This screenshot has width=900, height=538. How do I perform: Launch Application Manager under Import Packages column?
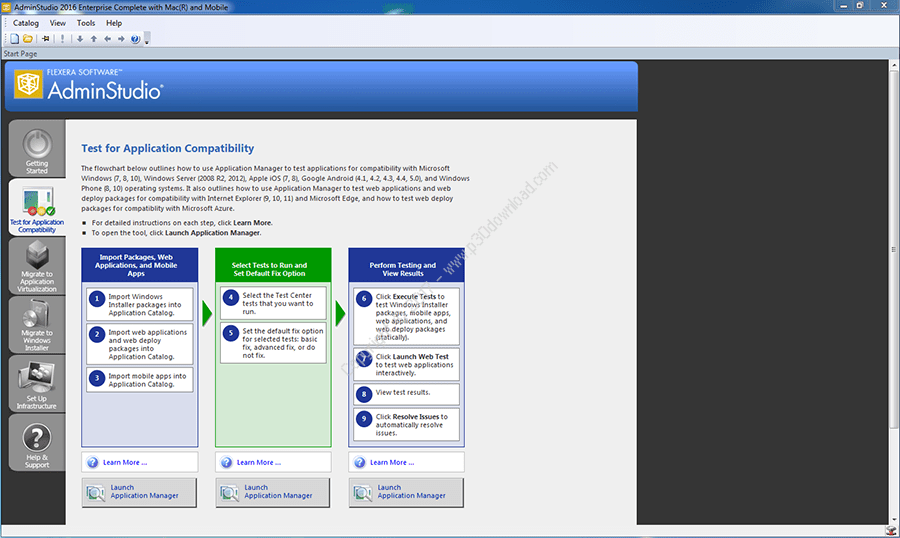[139, 492]
